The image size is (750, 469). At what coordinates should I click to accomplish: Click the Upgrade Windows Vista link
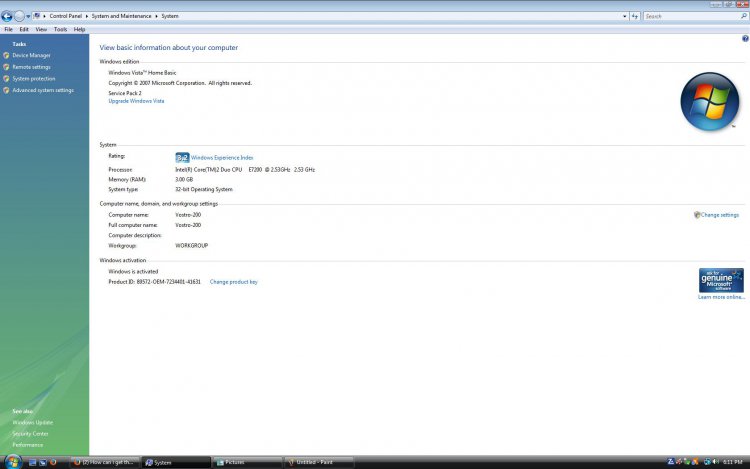pyautogui.click(x=136, y=101)
